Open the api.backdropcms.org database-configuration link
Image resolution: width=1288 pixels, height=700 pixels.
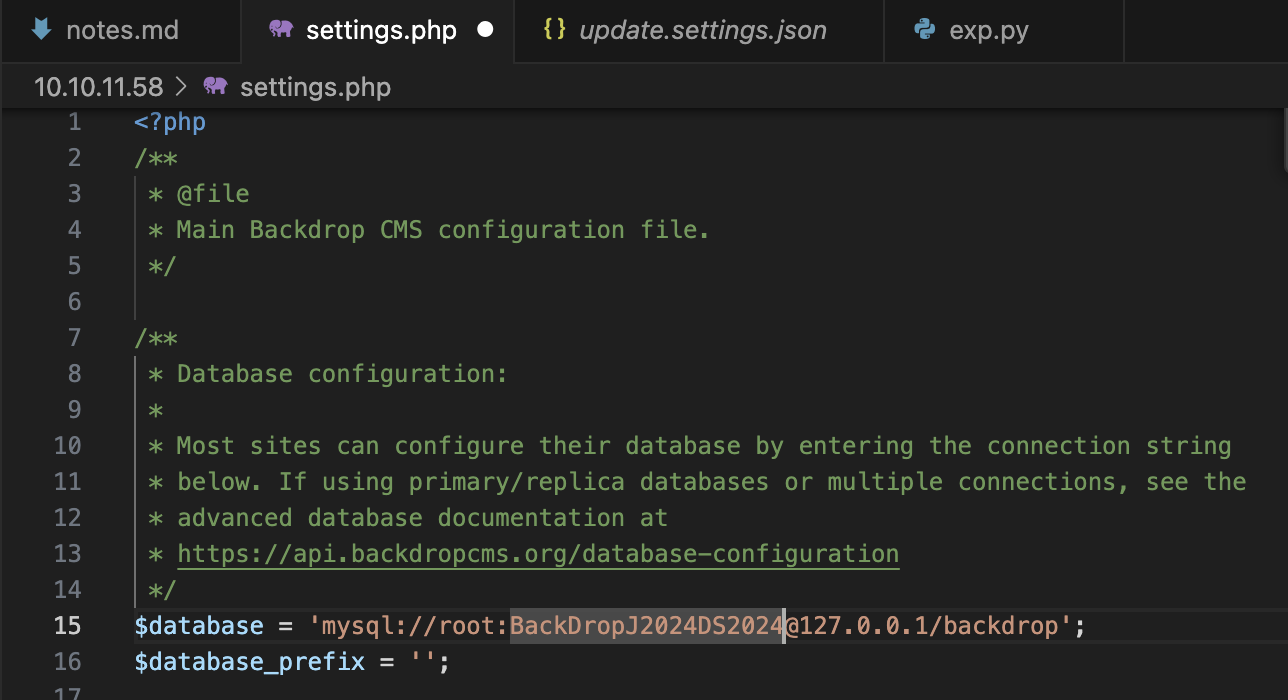[538, 554]
